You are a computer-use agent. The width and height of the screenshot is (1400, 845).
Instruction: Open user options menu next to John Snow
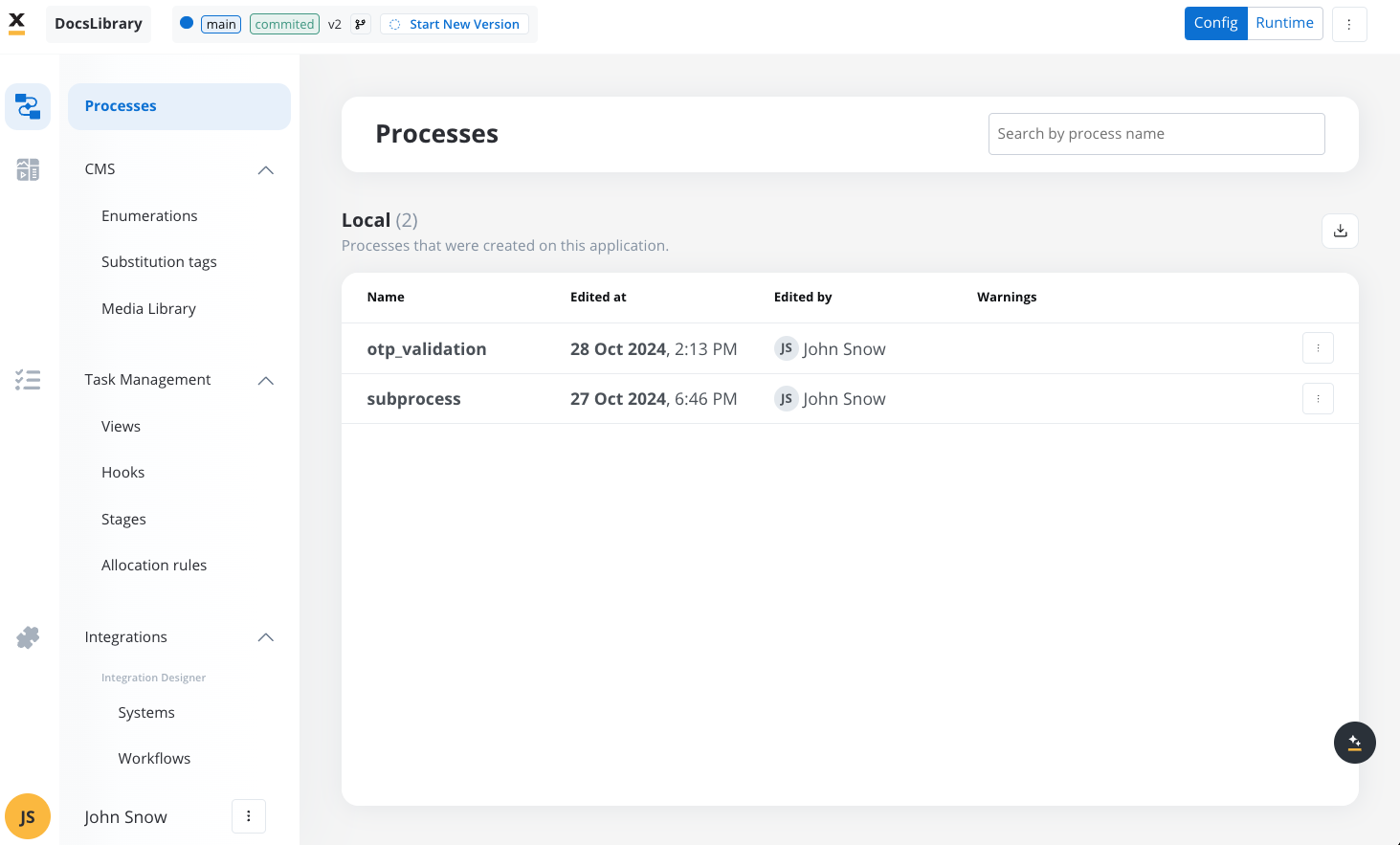(249, 816)
